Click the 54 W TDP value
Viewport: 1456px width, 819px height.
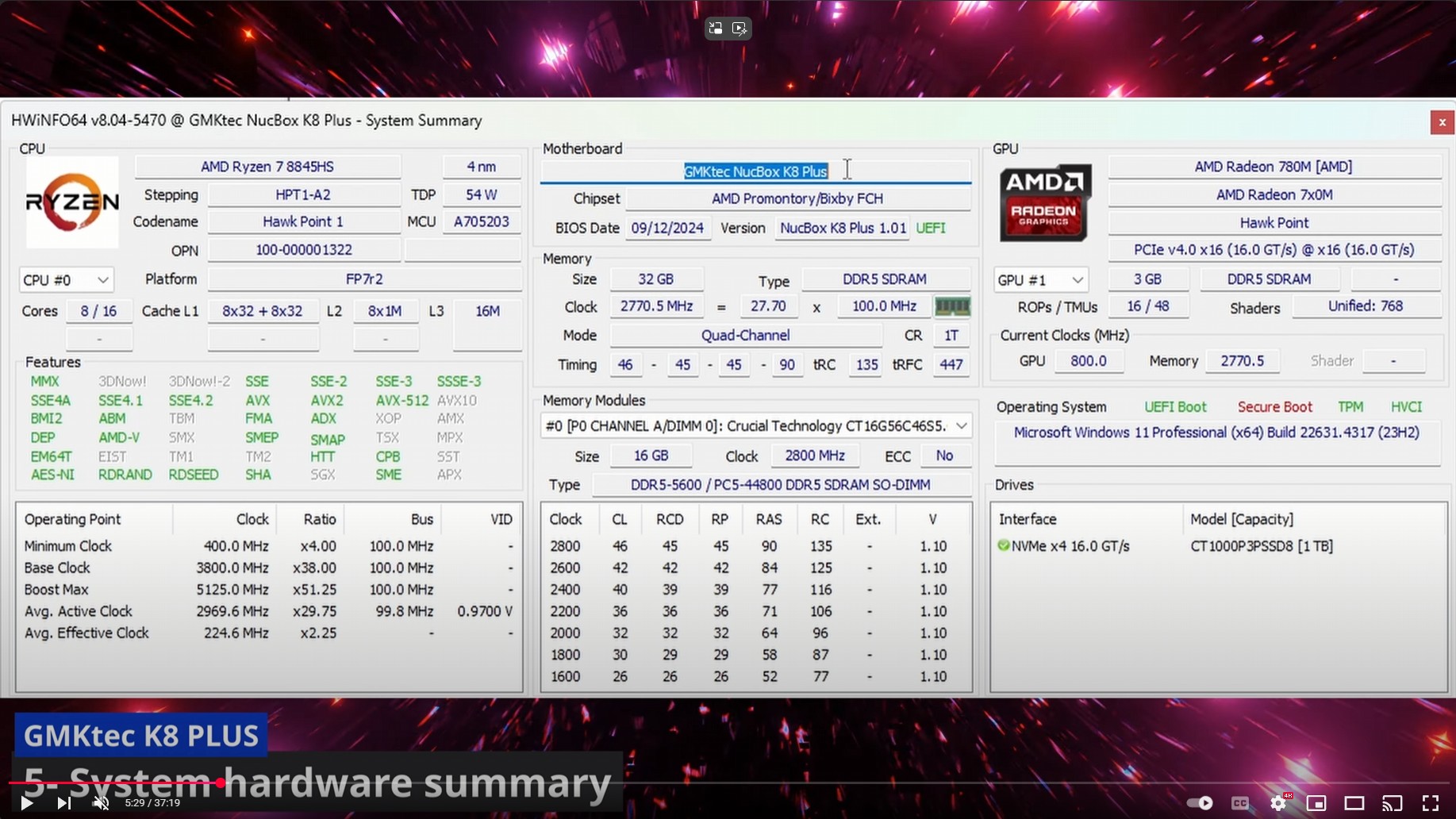pos(481,194)
